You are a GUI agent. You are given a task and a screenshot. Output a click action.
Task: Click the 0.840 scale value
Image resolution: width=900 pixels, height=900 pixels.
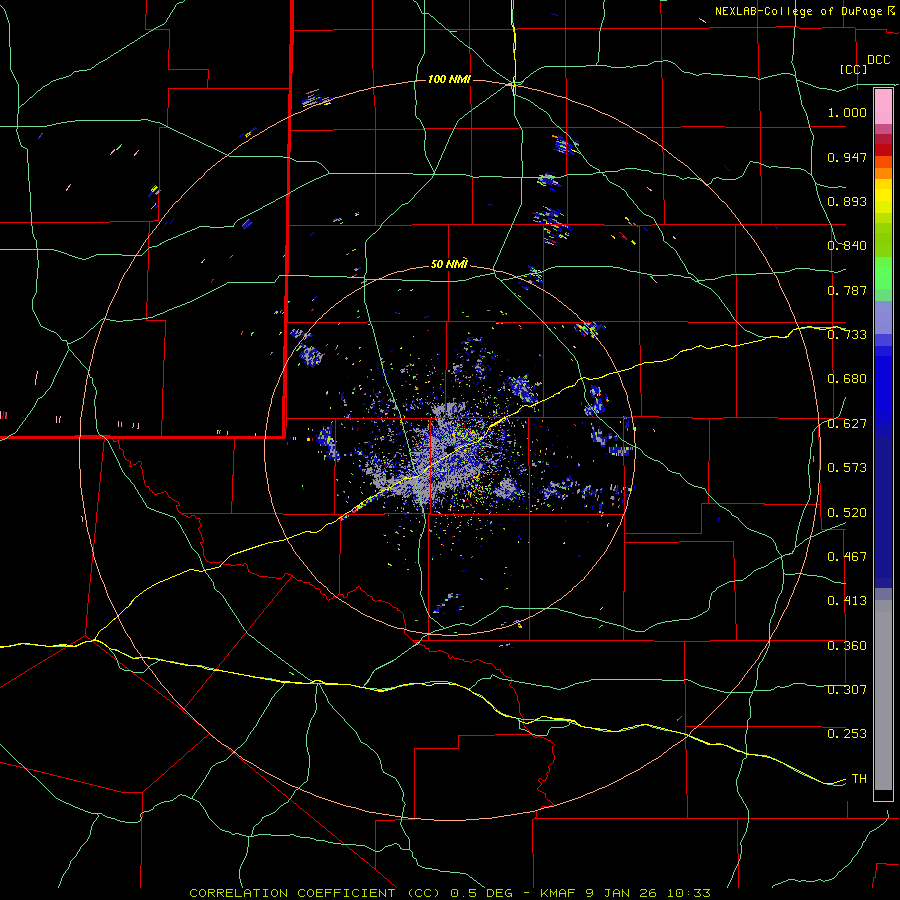pyautogui.click(x=847, y=246)
